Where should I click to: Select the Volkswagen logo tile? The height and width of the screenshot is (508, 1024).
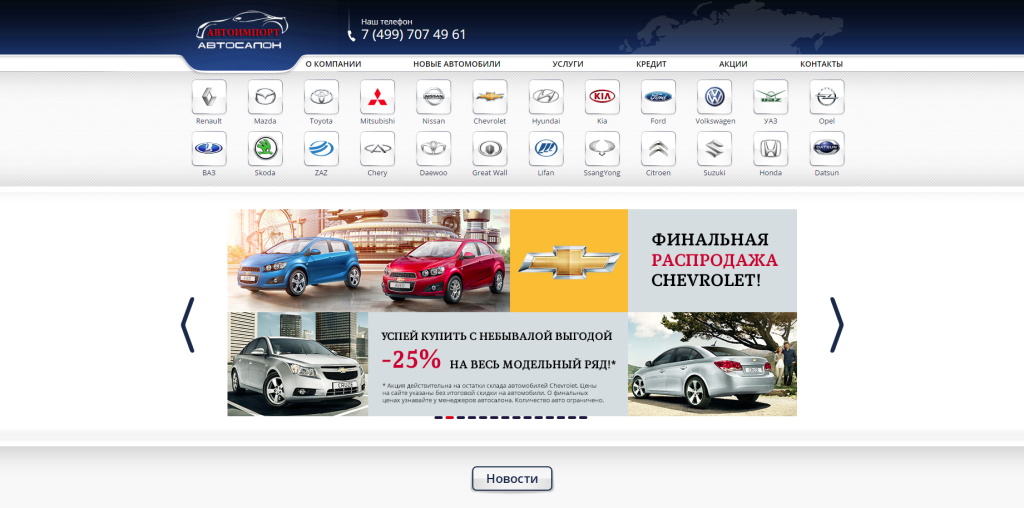click(x=714, y=97)
